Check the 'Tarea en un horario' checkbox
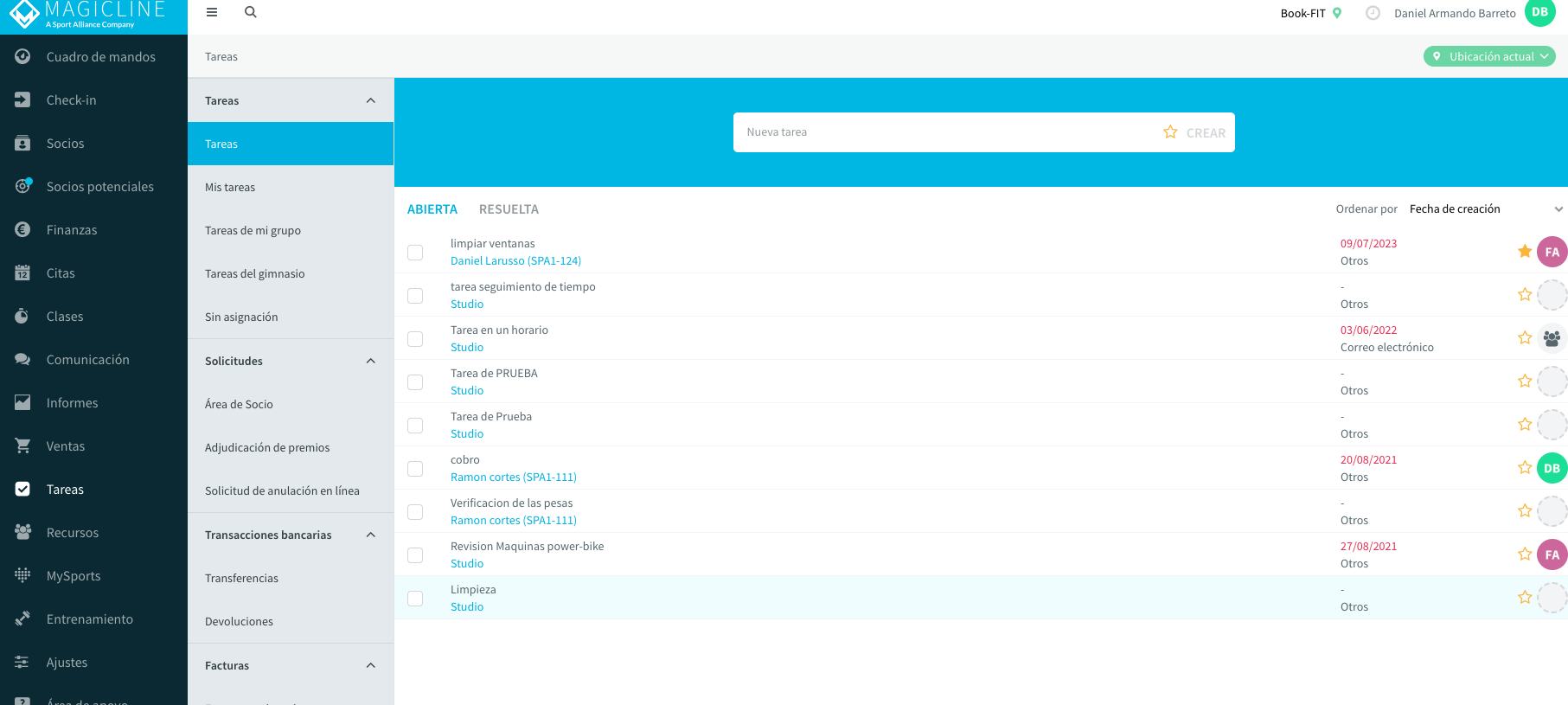The width and height of the screenshot is (1568, 705). click(x=415, y=339)
